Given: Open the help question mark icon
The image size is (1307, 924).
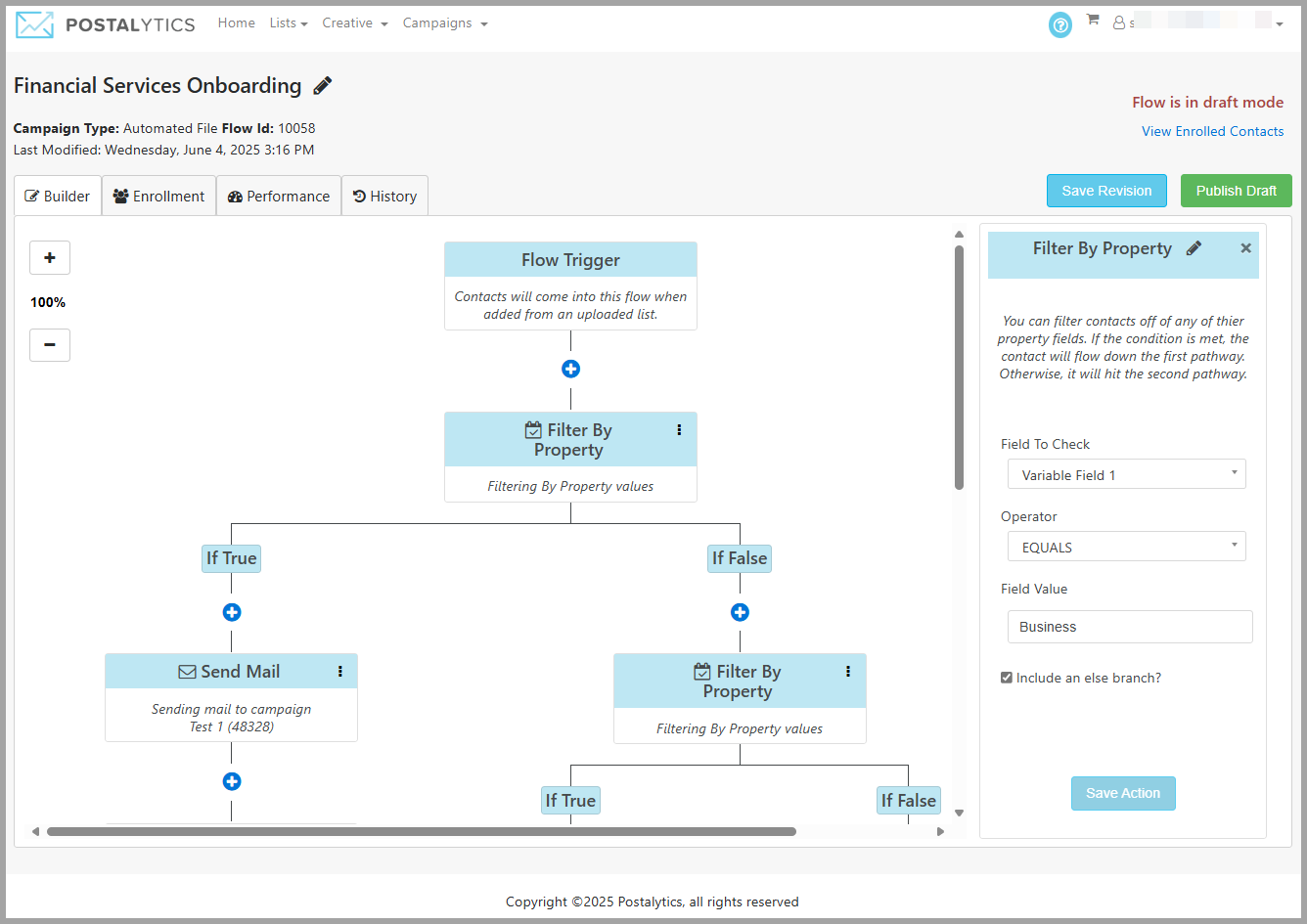Looking at the screenshot, I should pyautogui.click(x=1060, y=25).
